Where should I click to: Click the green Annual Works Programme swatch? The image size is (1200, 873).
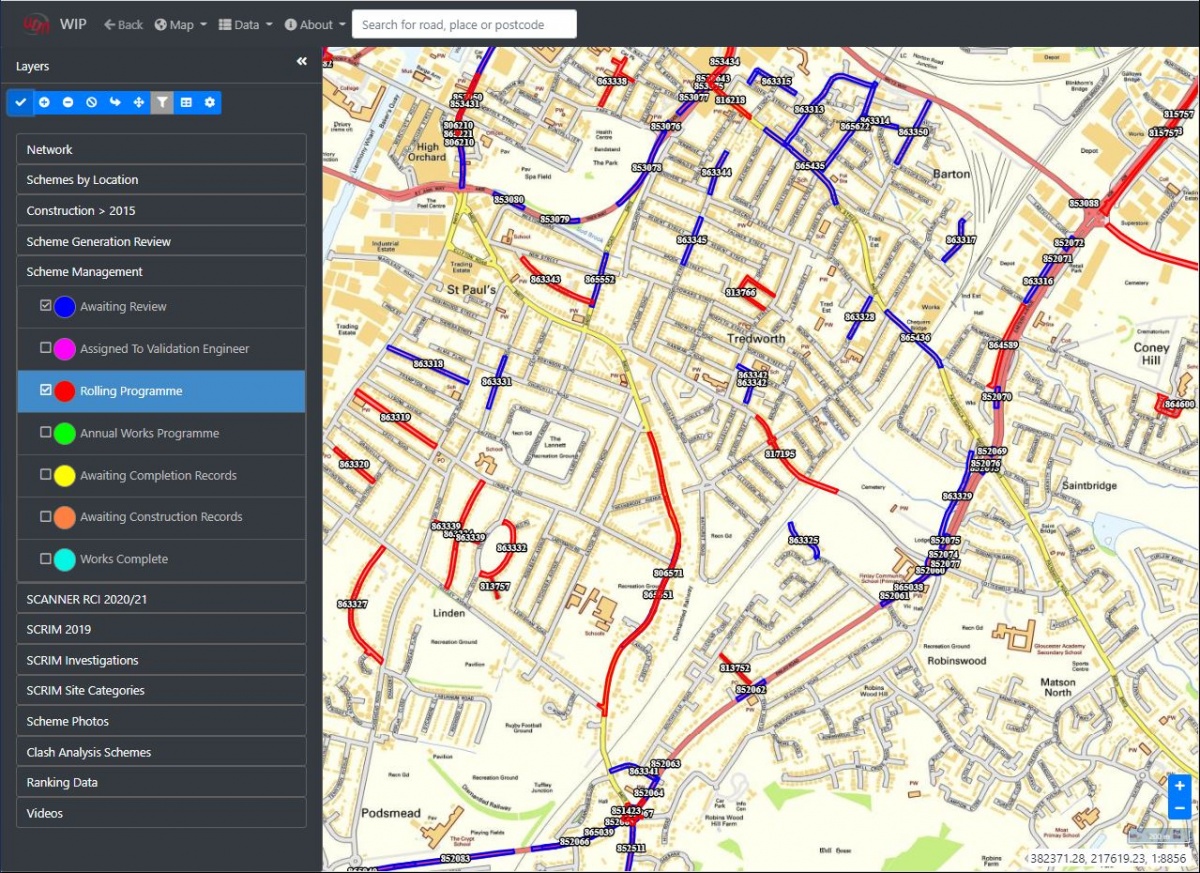point(65,433)
